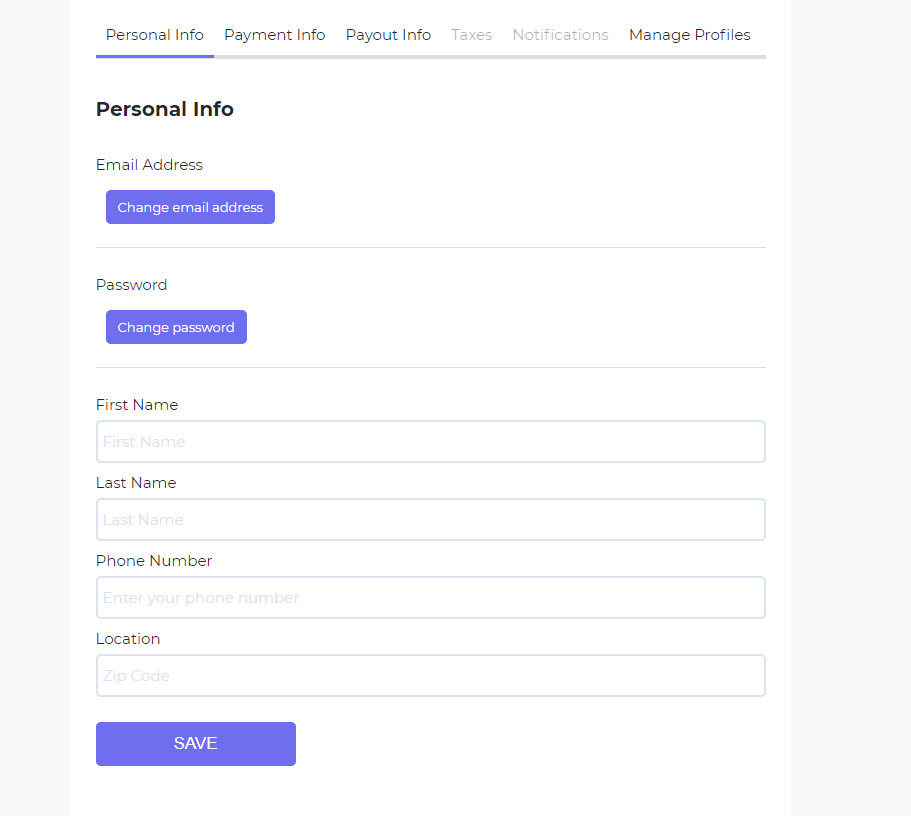Click the Zip Code input field

[x=431, y=676]
